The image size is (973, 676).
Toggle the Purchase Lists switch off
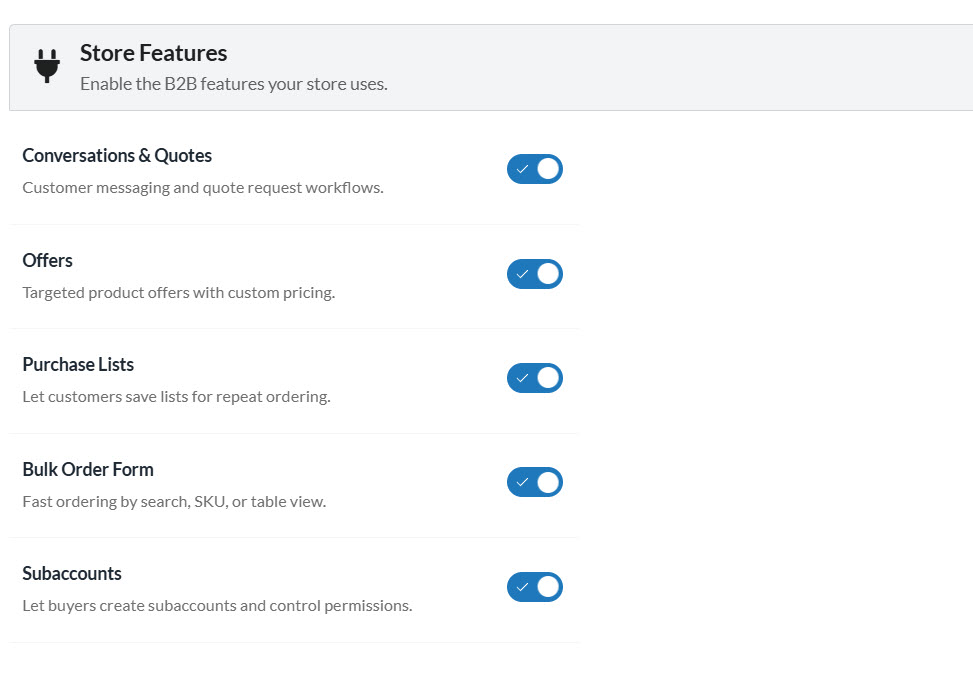point(534,377)
